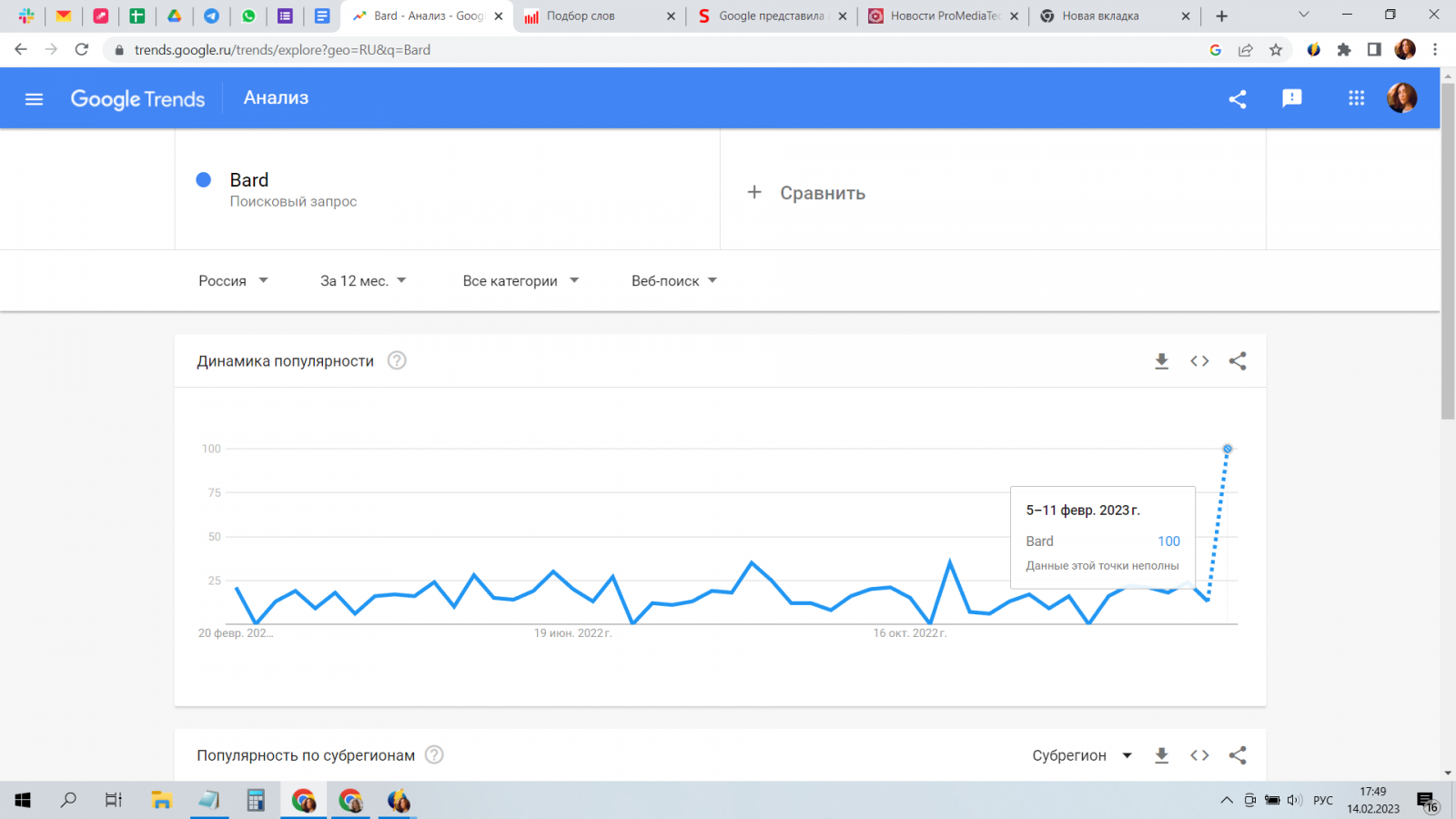Open the Windows Start menu
Viewport: 1456px width, 819px height.
pos(23,800)
